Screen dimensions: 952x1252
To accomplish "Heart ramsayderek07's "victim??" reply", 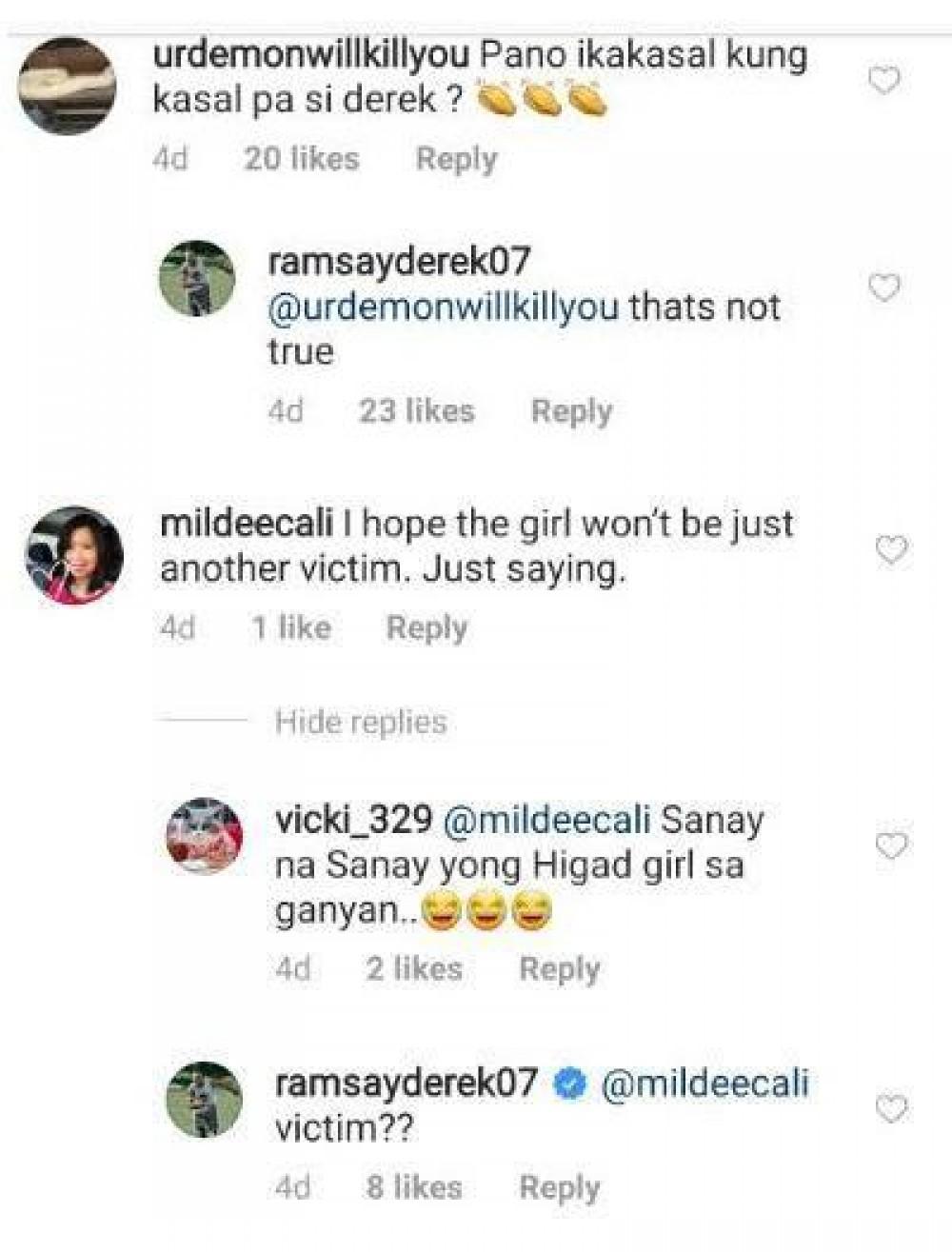I will [x=891, y=1108].
